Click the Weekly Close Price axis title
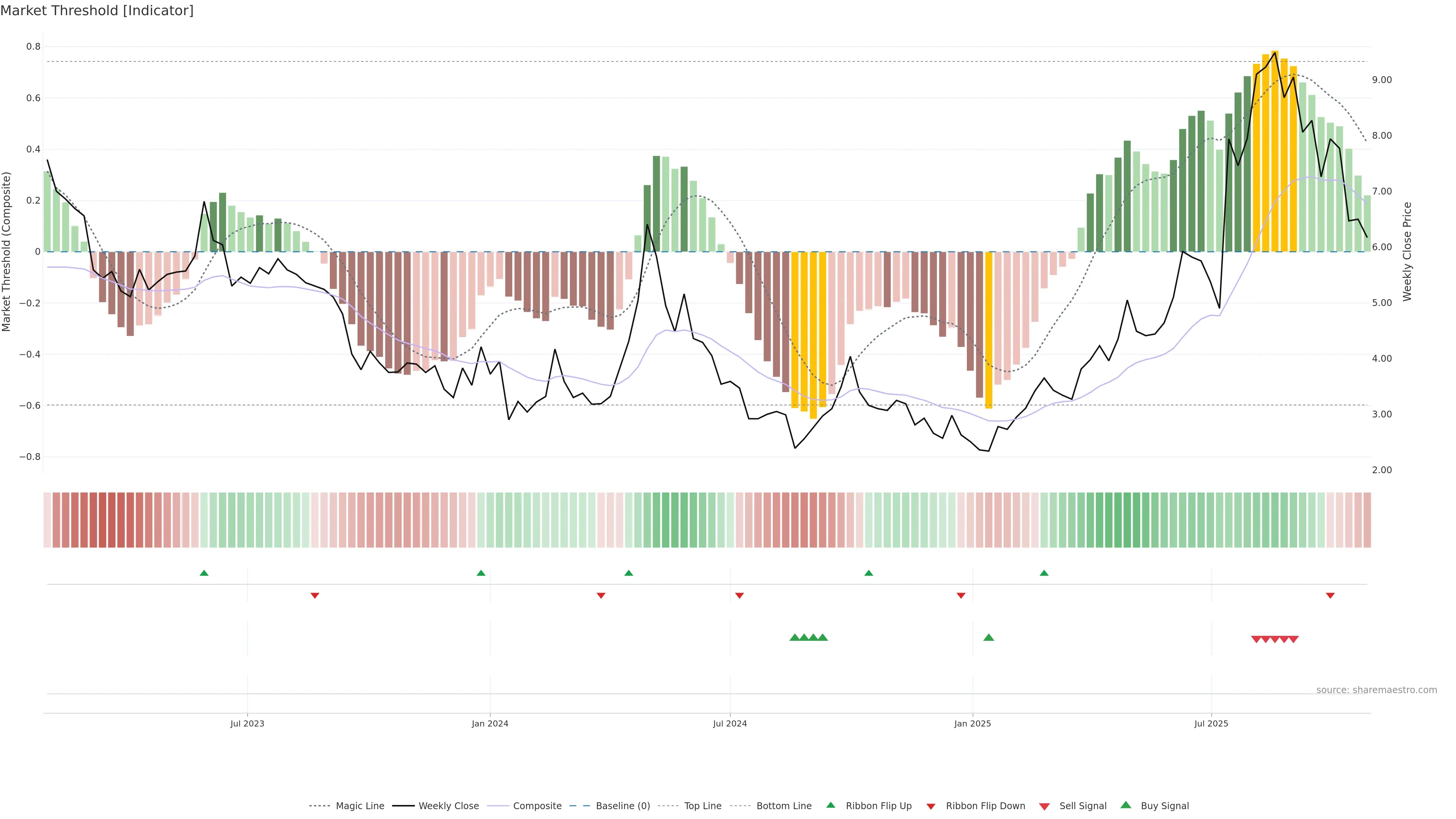 point(1407,251)
